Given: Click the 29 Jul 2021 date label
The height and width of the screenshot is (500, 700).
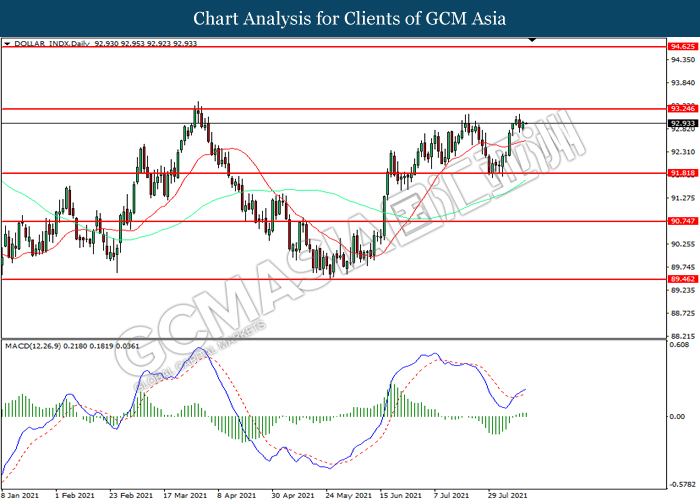Looking at the screenshot, I should coord(509,494).
